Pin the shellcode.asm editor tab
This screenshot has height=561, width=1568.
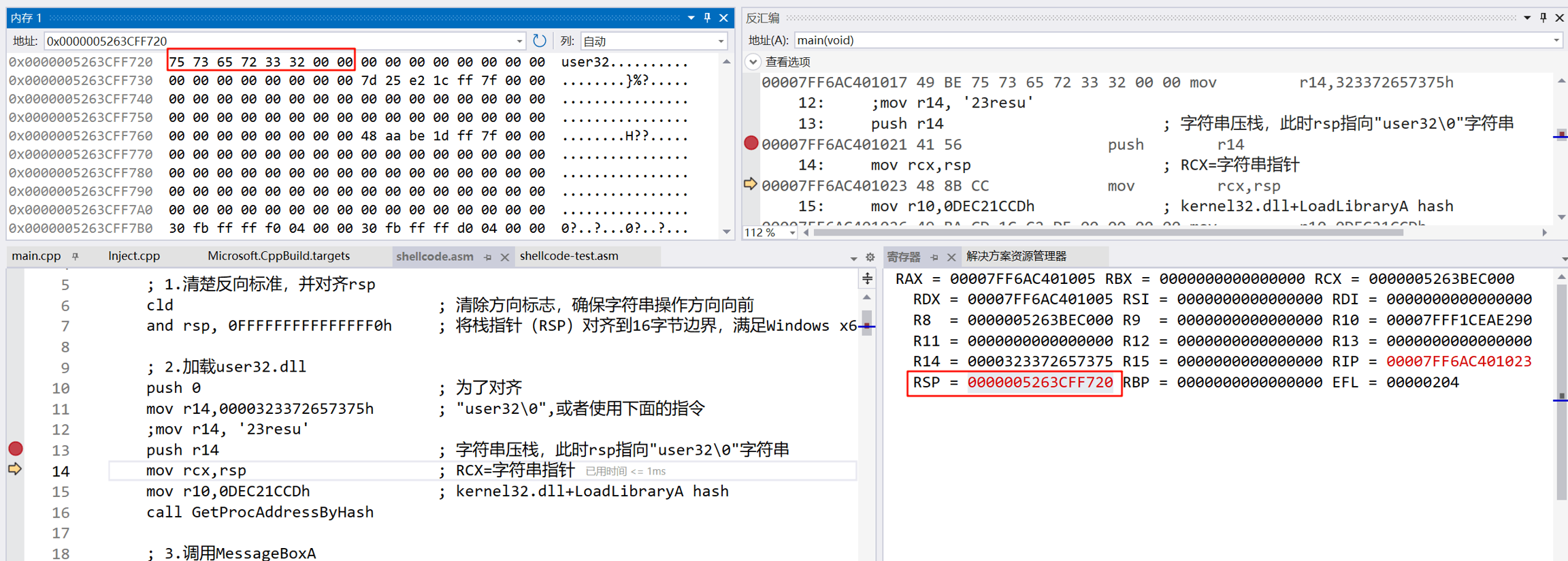[488, 257]
